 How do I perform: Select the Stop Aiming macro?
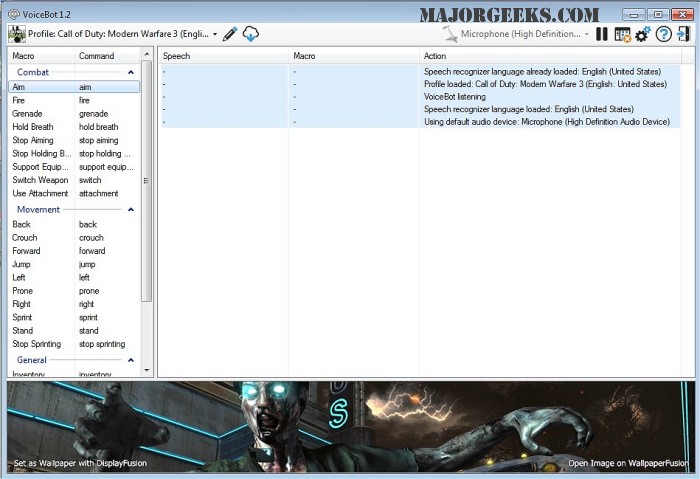[74, 140]
